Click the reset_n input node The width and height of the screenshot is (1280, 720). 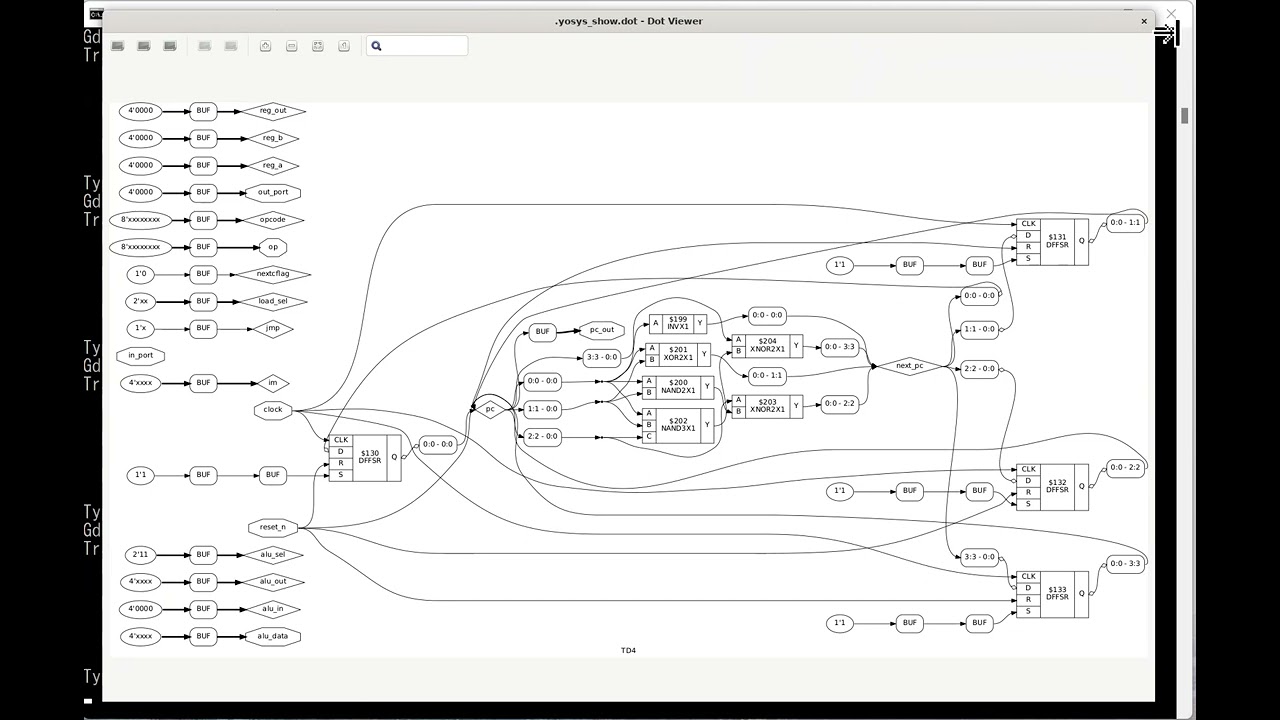click(x=273, y=527)
